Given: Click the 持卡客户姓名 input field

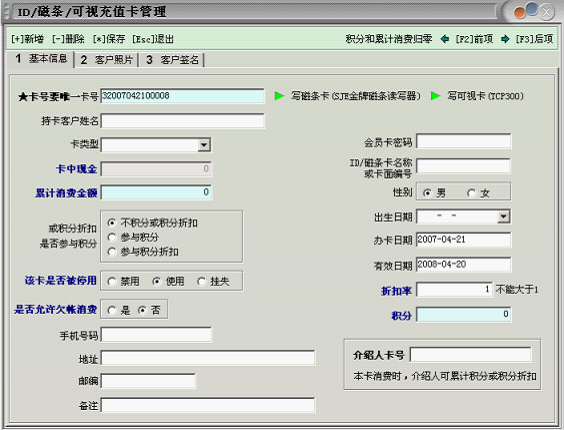Looking at the screenshot, I should [182, 121].
